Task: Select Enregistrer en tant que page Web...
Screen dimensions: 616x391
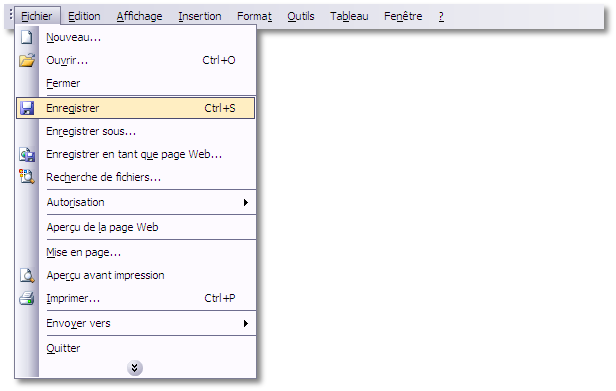Action: pos(136,154)
